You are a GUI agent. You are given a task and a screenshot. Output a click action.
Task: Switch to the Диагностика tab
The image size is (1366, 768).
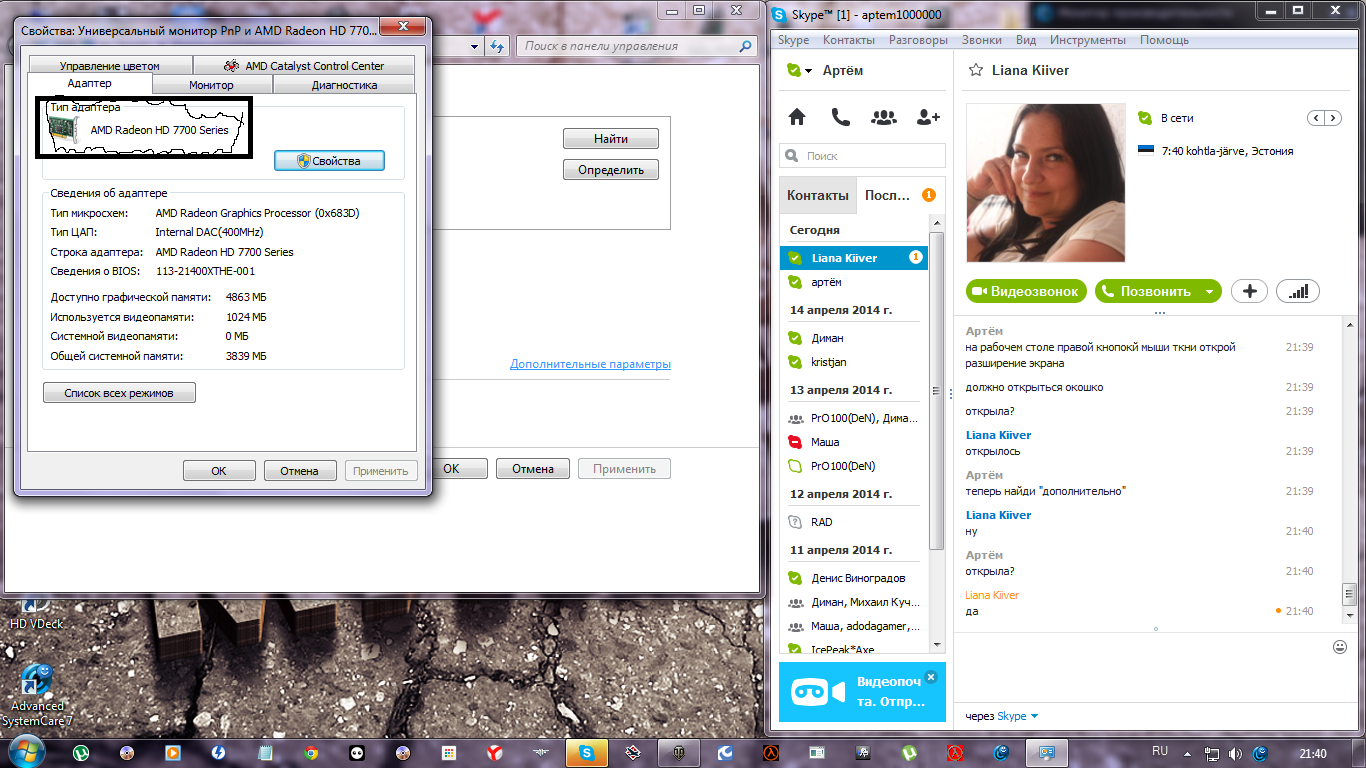click(344, 86)
